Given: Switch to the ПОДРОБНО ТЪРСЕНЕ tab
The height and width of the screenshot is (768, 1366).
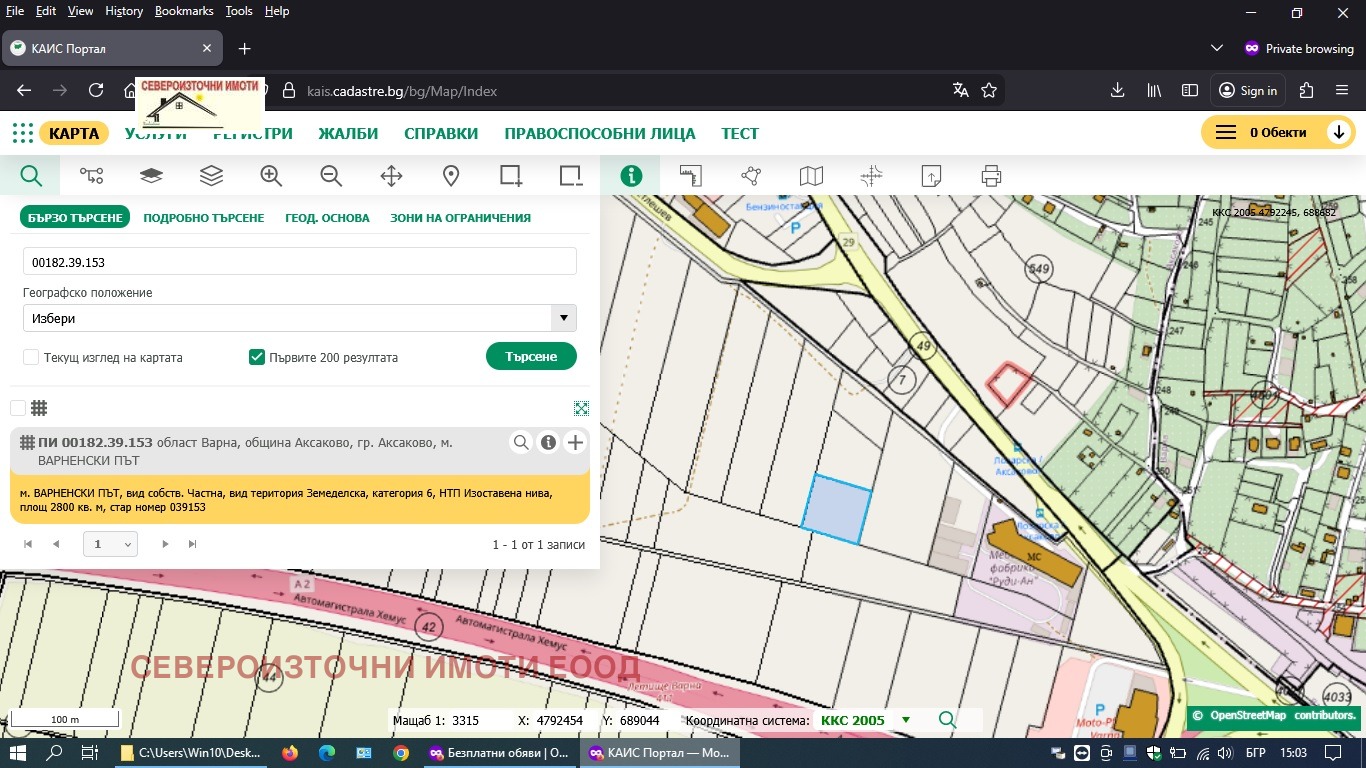Looking at the screenshot, I should click(203, 217).
